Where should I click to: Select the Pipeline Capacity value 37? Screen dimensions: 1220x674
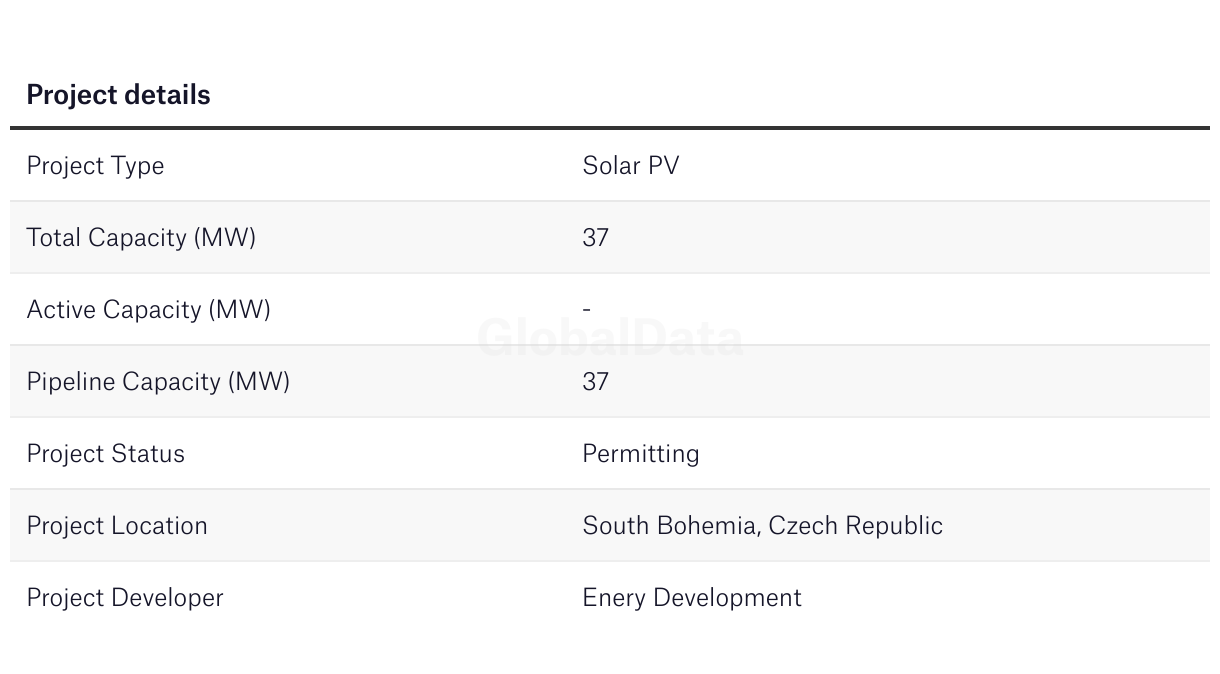coord(595,382)
